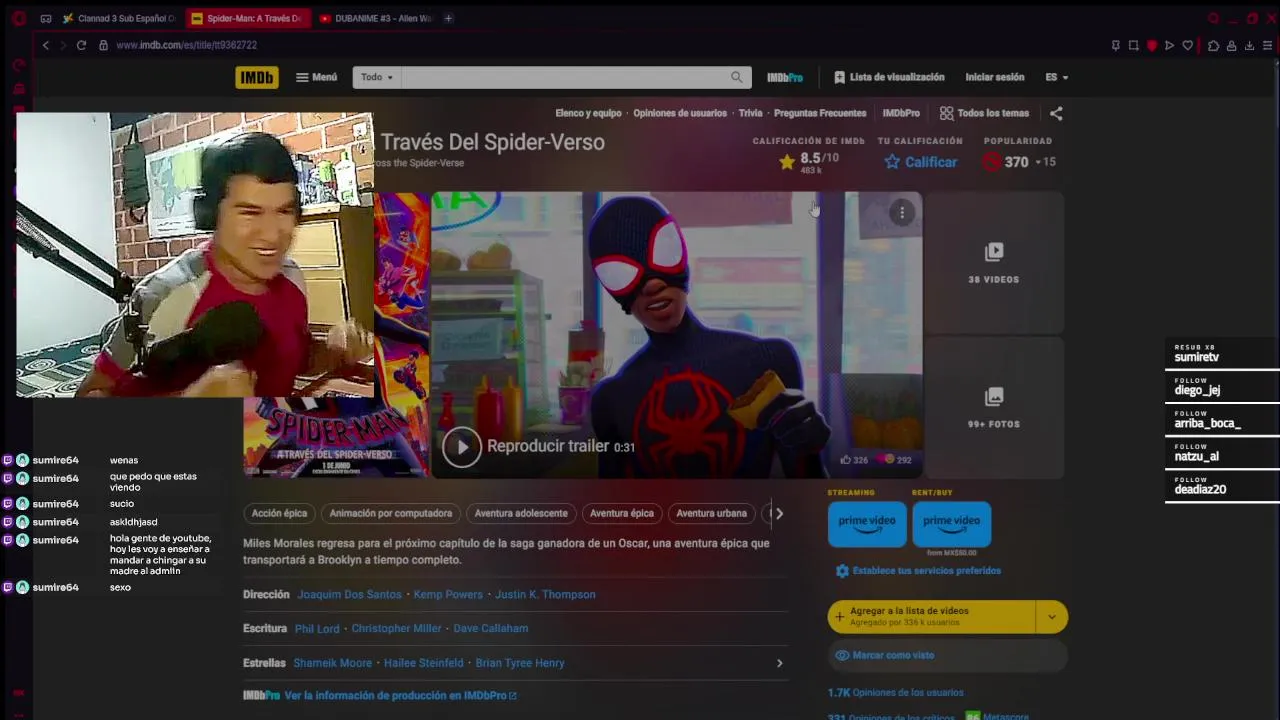Open the Trivia link

point(750,113)
